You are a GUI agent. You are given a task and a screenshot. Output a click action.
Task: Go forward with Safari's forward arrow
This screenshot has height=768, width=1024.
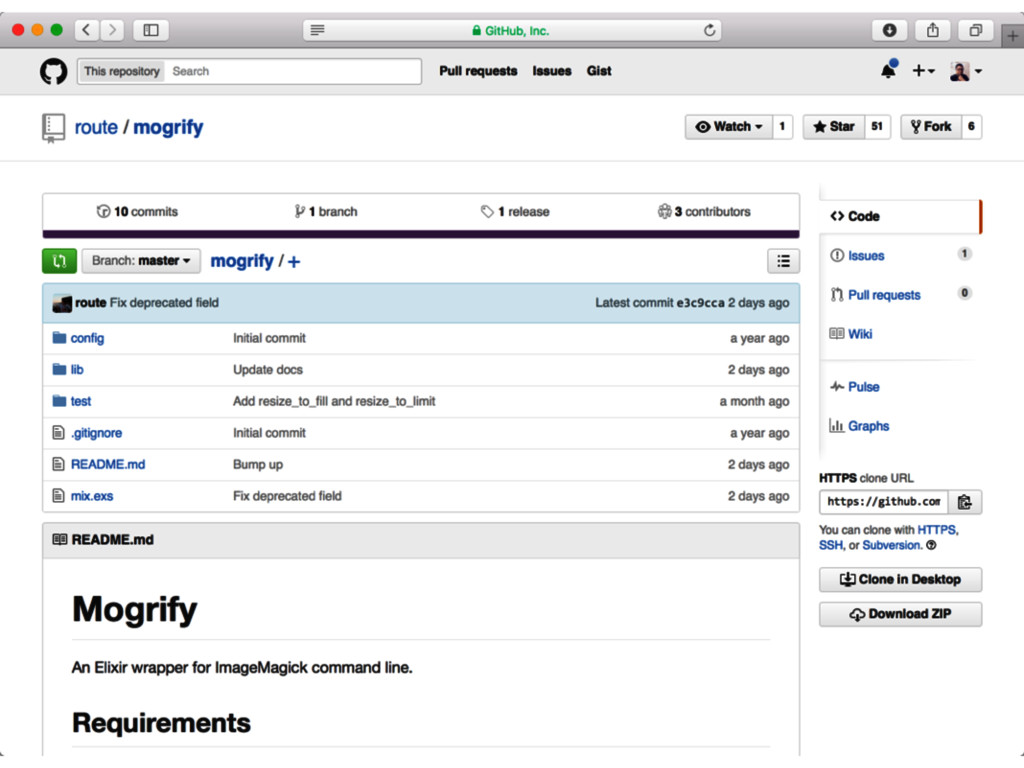tap(112, 30)
